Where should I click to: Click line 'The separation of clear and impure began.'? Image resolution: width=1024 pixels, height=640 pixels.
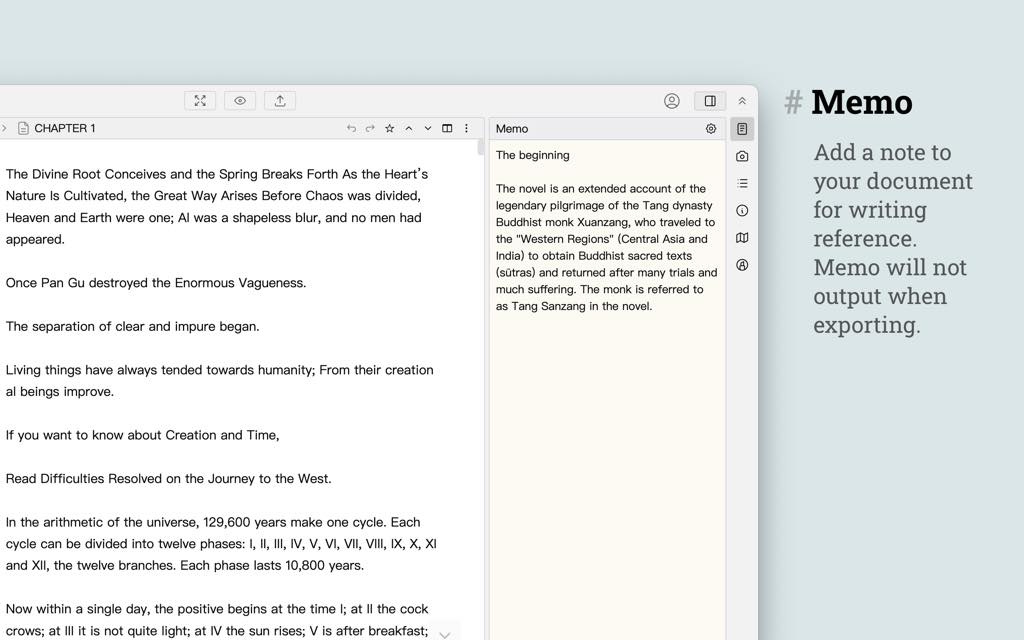[133, 327]
